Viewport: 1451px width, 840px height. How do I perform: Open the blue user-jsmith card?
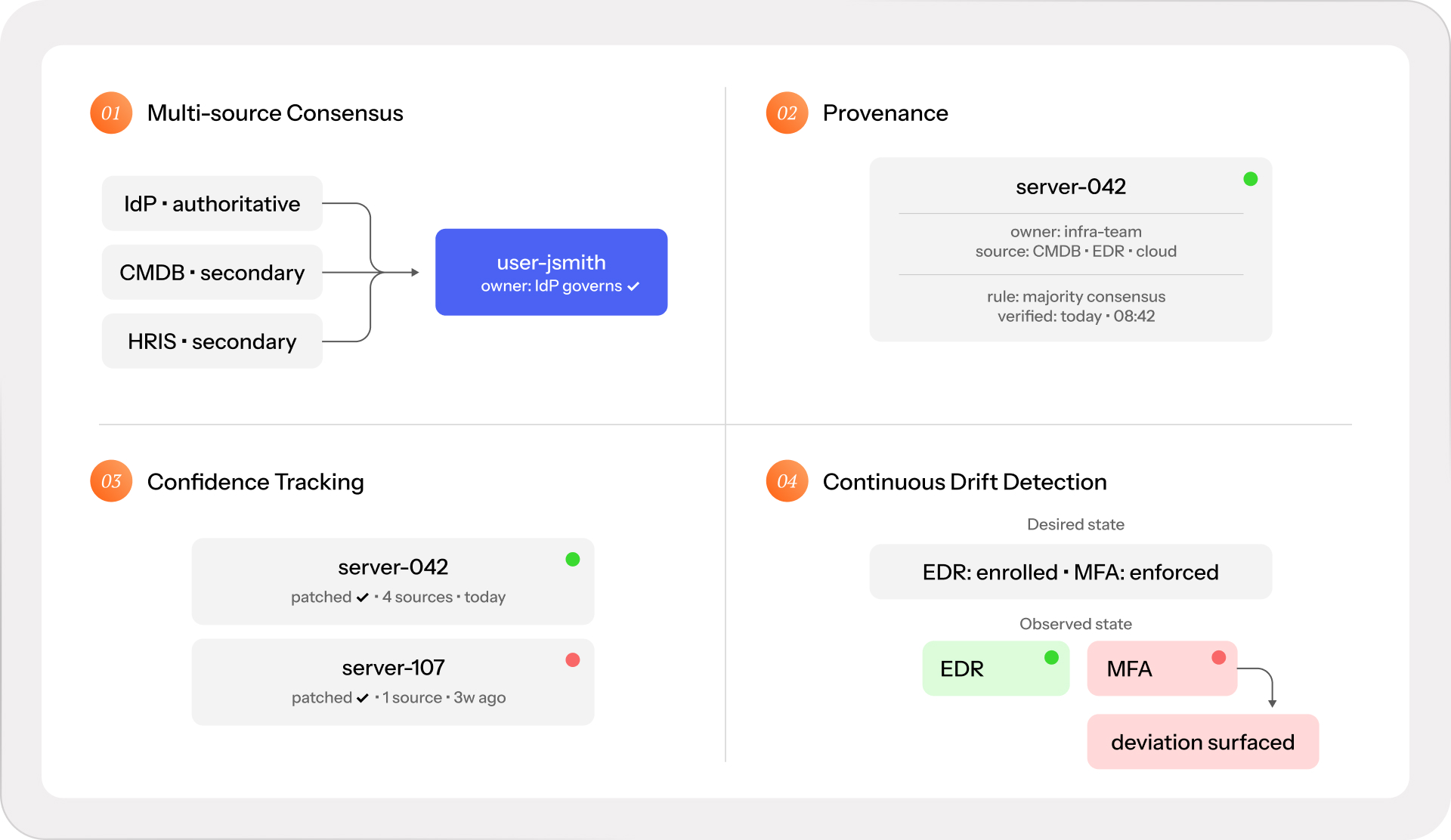pyautogui.click(x=551, y=272)
